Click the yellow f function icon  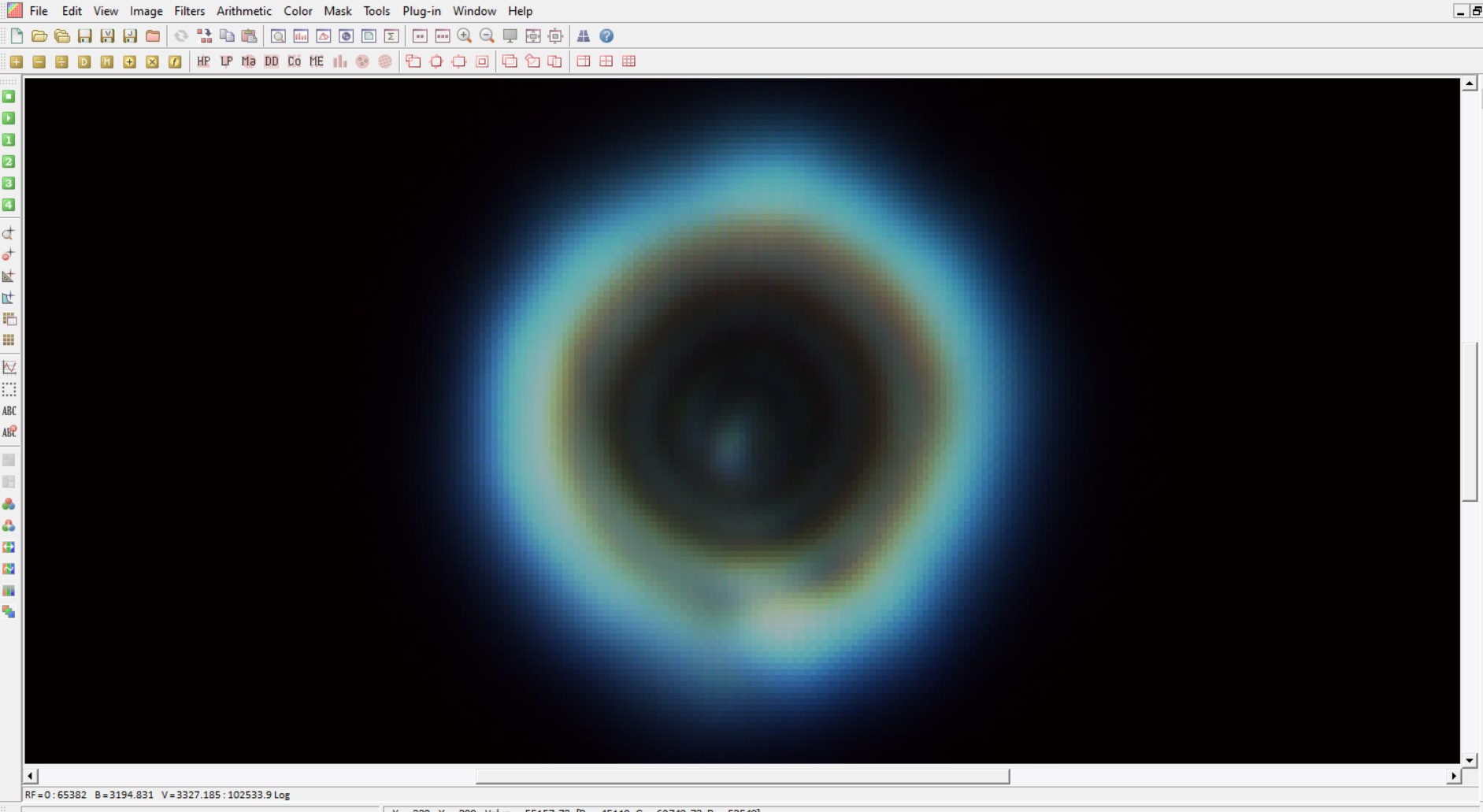[x=175, y=61]
